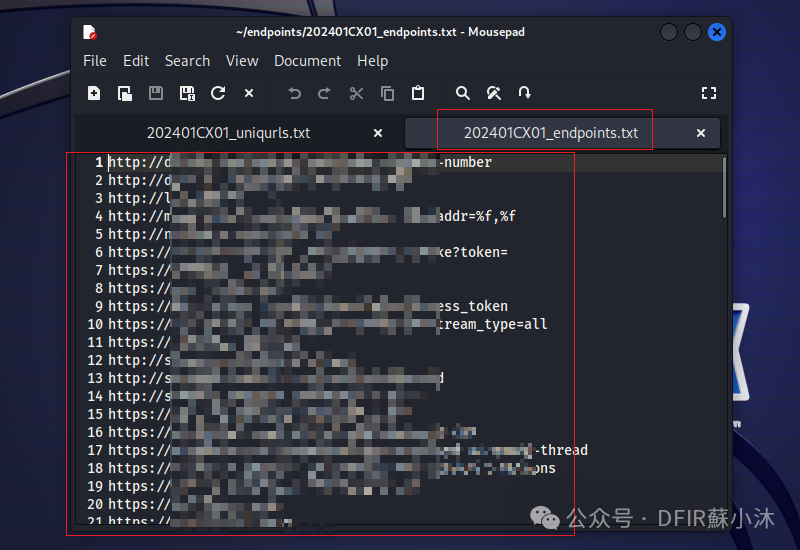Create a new document with toolbar icon

[94, 93]
